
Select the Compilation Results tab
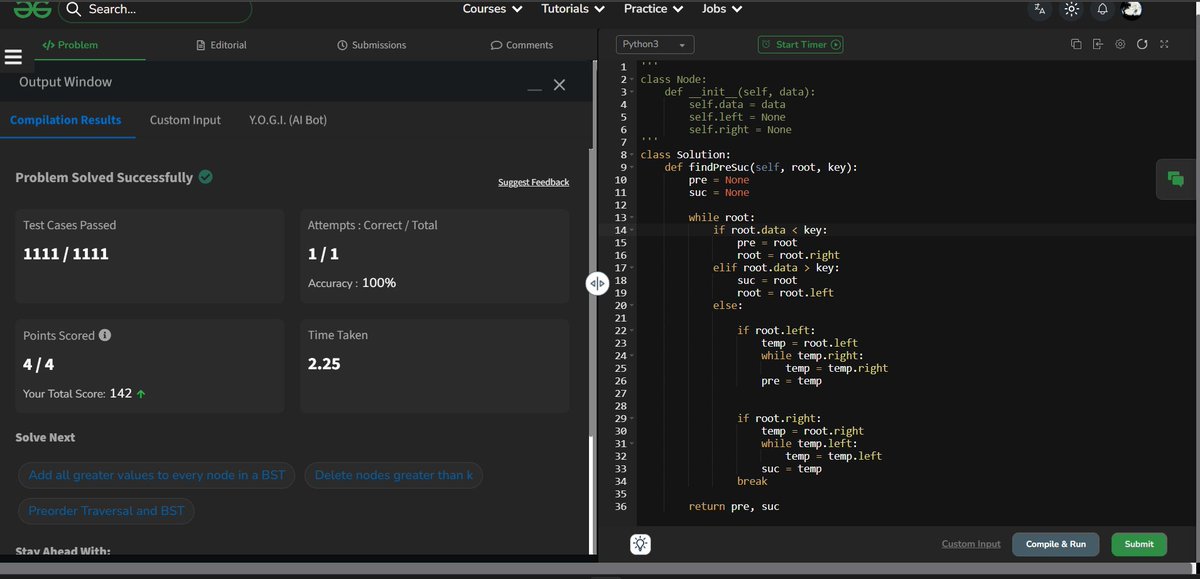pos(66,120)
